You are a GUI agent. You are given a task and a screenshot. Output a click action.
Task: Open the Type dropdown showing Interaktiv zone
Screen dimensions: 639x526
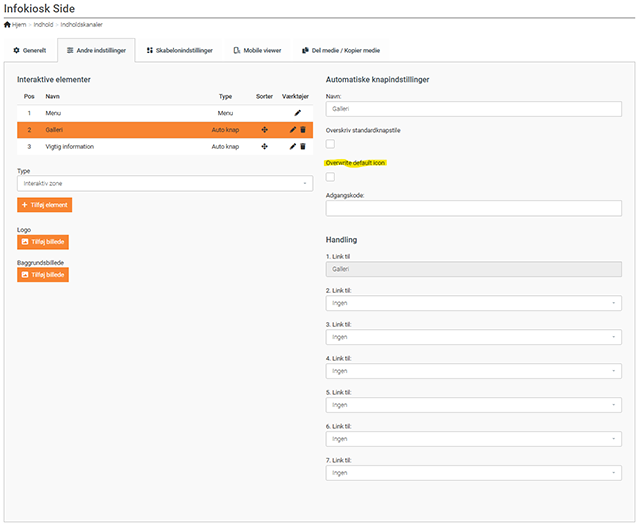click(165, 184)
